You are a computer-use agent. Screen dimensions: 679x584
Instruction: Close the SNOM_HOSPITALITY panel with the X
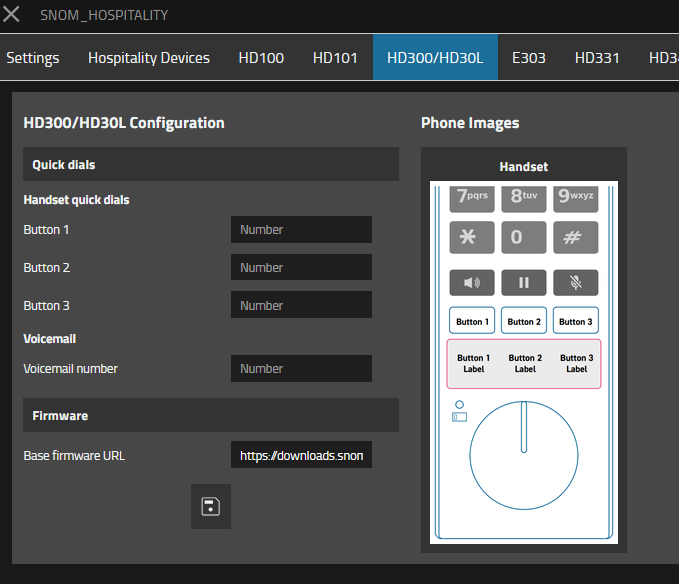(x=11, y=14)
